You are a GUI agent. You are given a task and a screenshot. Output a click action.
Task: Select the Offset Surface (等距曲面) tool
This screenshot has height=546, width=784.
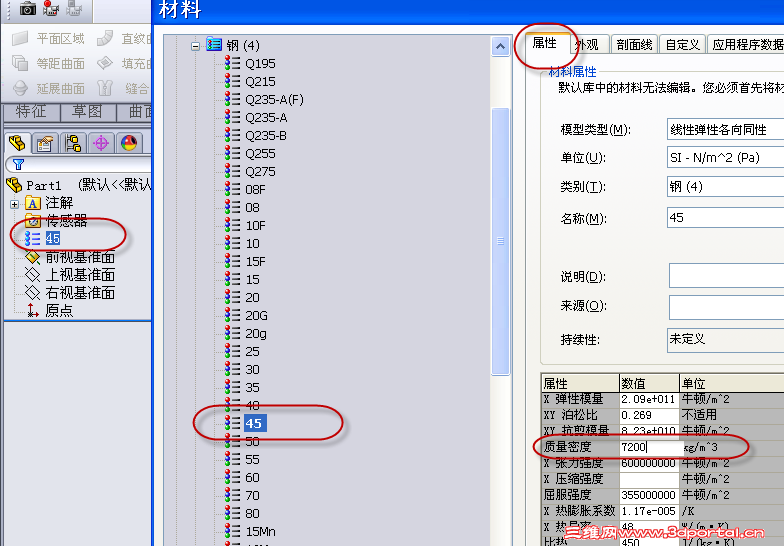point(48,64)
